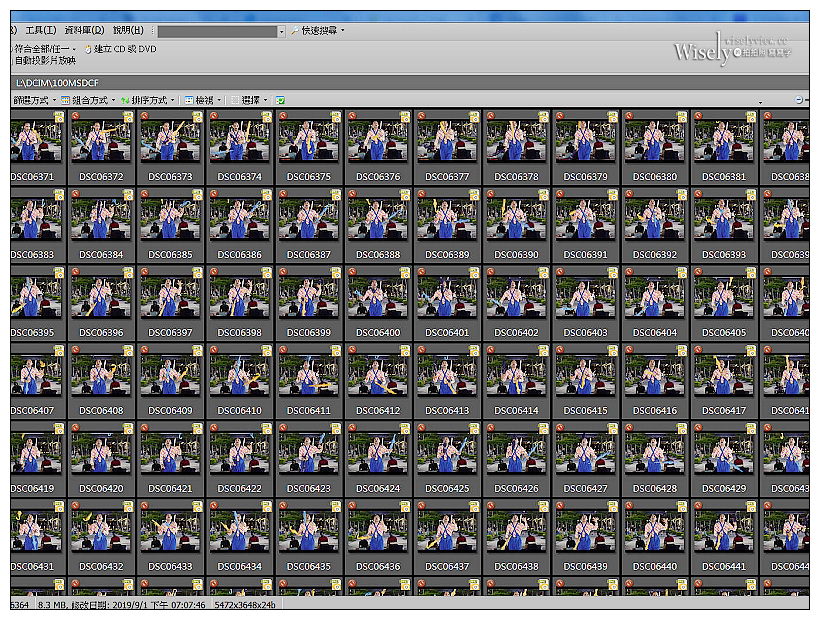
Task: Click the red untagged icon on DSC06389
Action: click(x=422, y=193)
